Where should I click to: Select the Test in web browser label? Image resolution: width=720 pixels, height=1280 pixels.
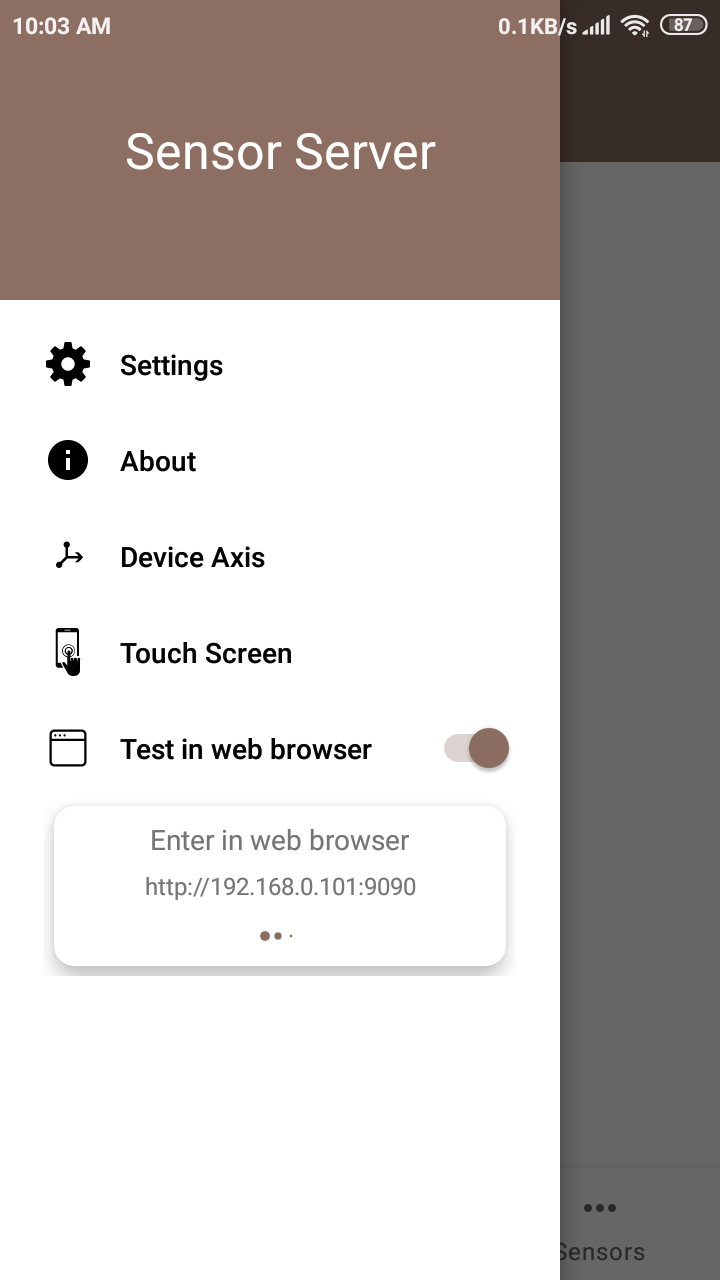tap(246, 749)
